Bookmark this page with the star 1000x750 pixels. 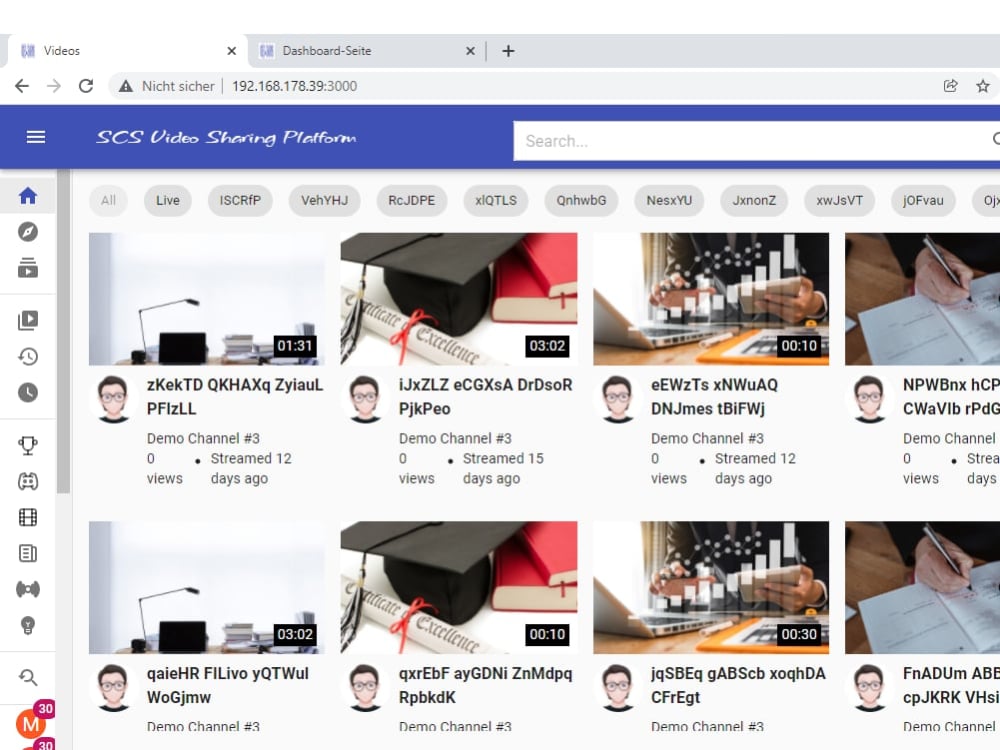pos(983,86)
